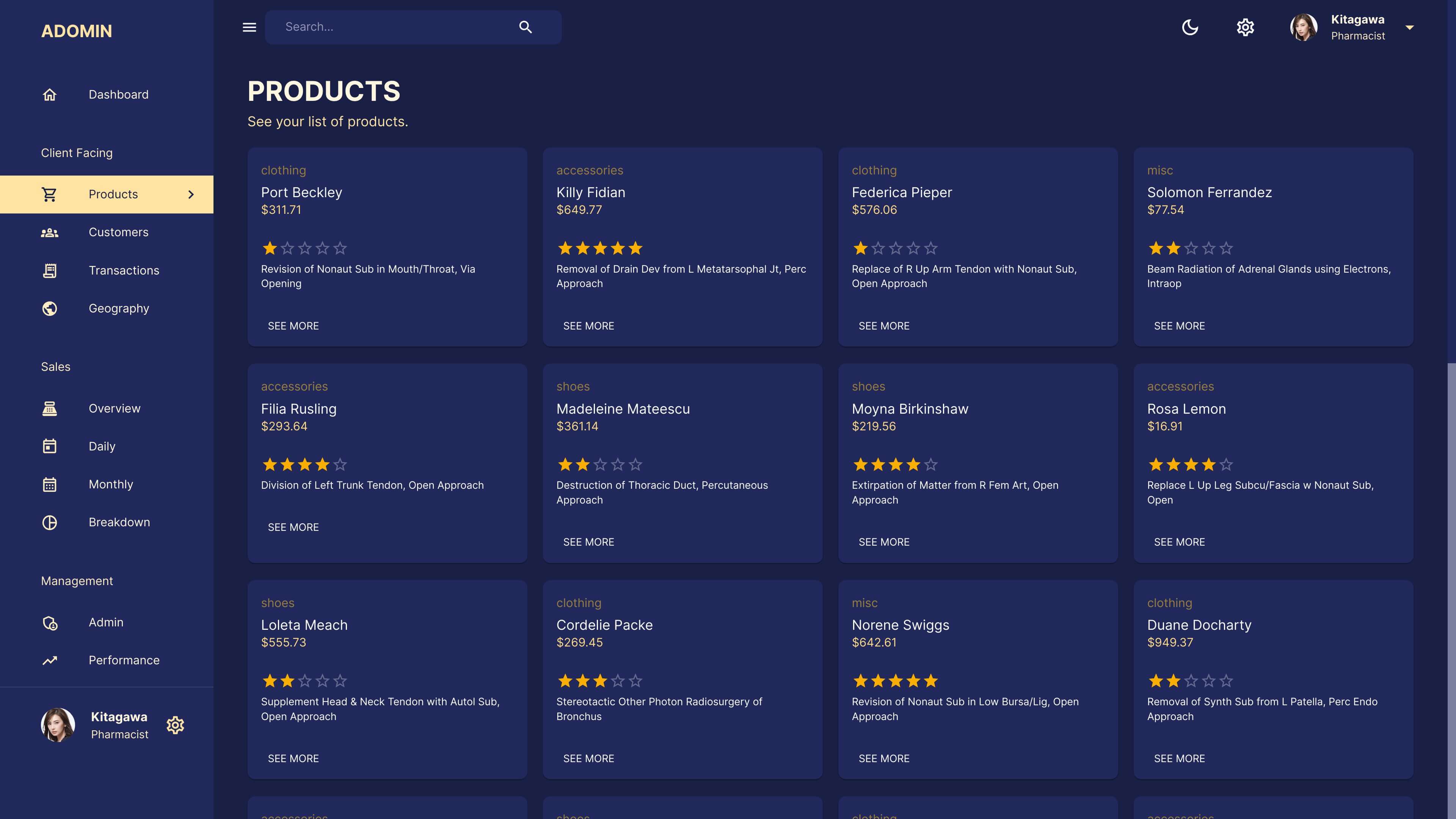This screenshot has height=819, width=1456.
Task: Select Products menu item
Action: (107, 194)
